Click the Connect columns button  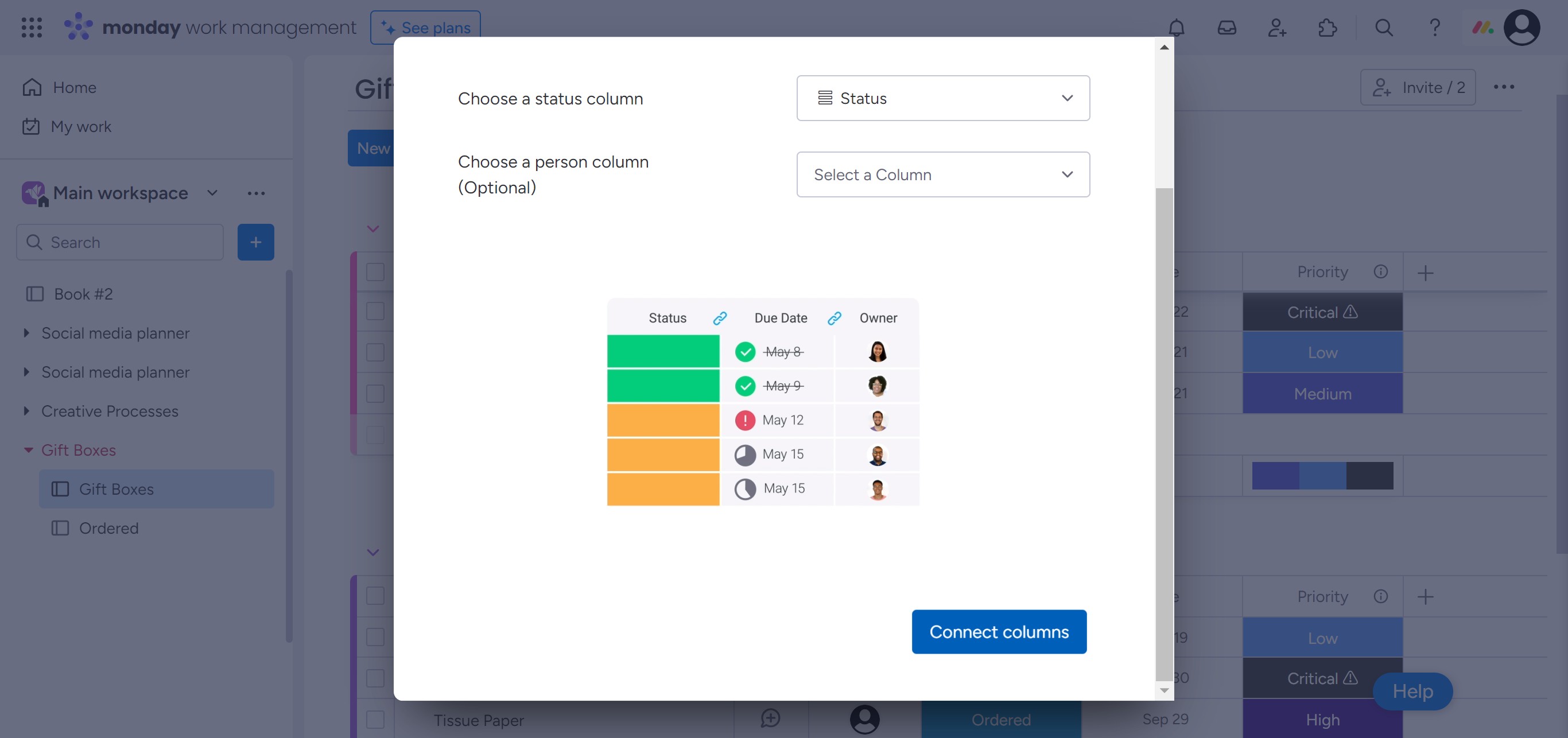pyautogui.click(x=998, y=631)
